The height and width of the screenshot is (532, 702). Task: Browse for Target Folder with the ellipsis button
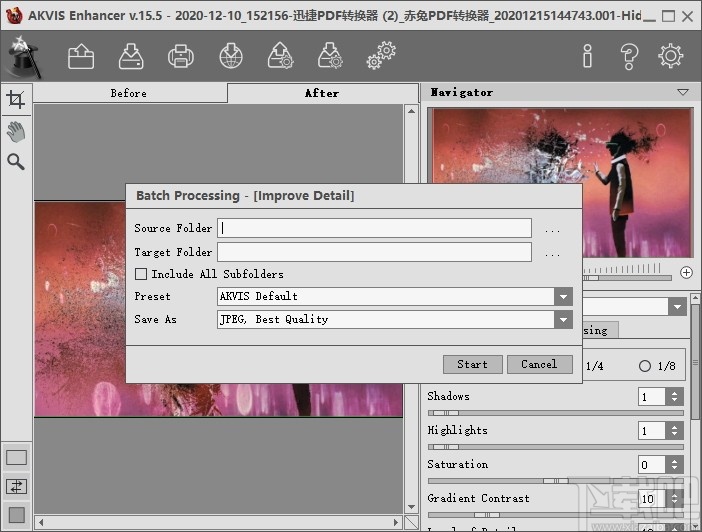point(552,253)
